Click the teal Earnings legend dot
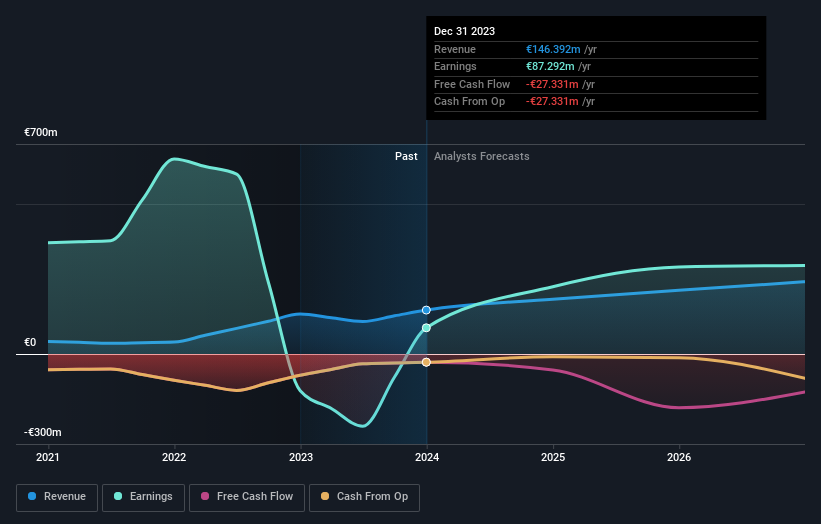This screenshot has width=821, height=524. coord(118,496)
